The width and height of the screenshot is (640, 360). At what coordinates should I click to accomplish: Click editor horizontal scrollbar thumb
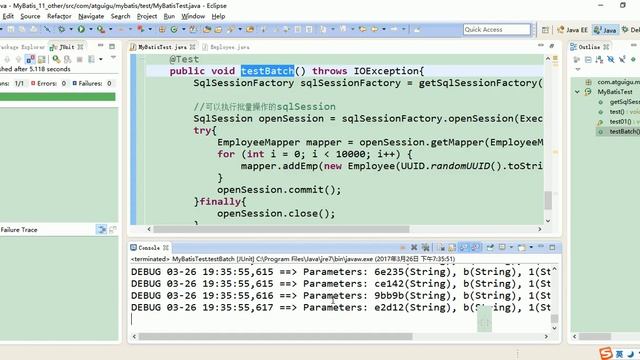tap(281, 229)
